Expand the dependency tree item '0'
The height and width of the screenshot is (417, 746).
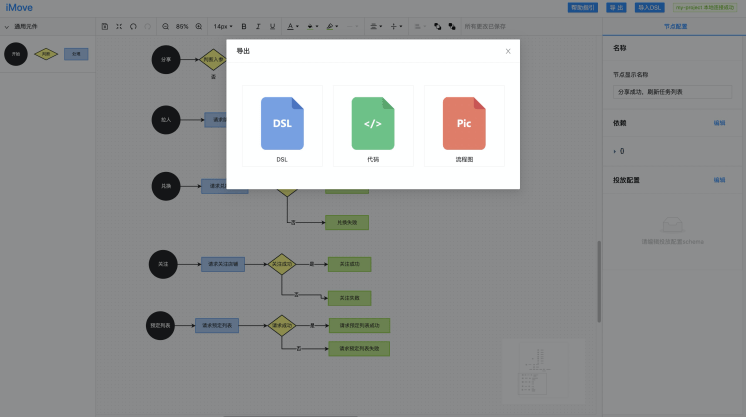click(615, 151)
